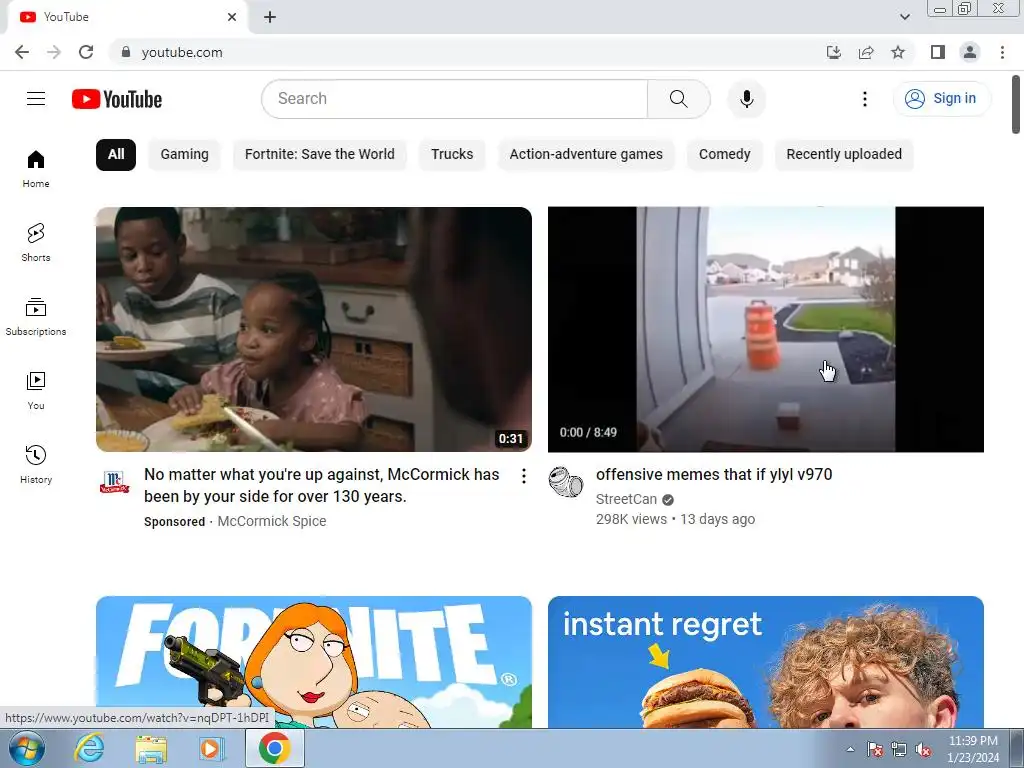Open the You section in sidebar
The width and height of the screenshot is (1024, 768).
[36, 391]
